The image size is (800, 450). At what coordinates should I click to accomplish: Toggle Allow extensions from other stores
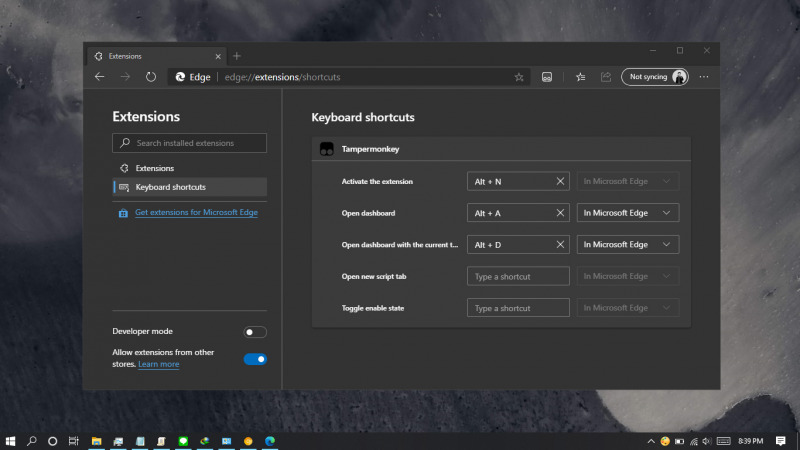(x=255, y=359)
